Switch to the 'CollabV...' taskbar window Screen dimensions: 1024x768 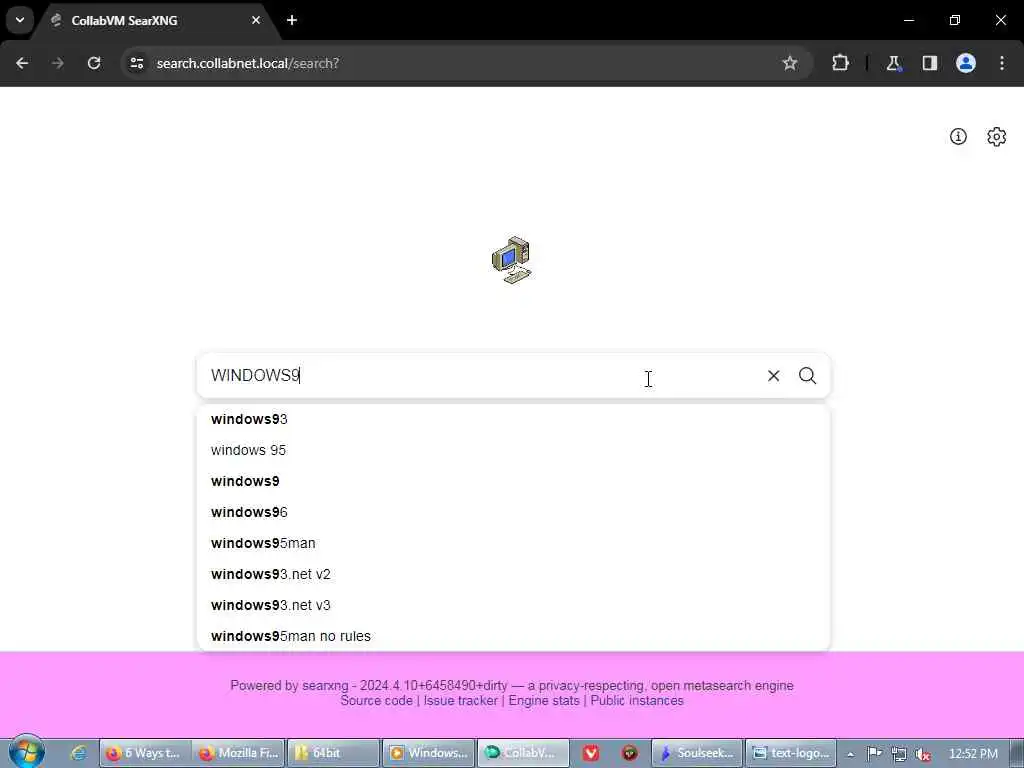523,753
